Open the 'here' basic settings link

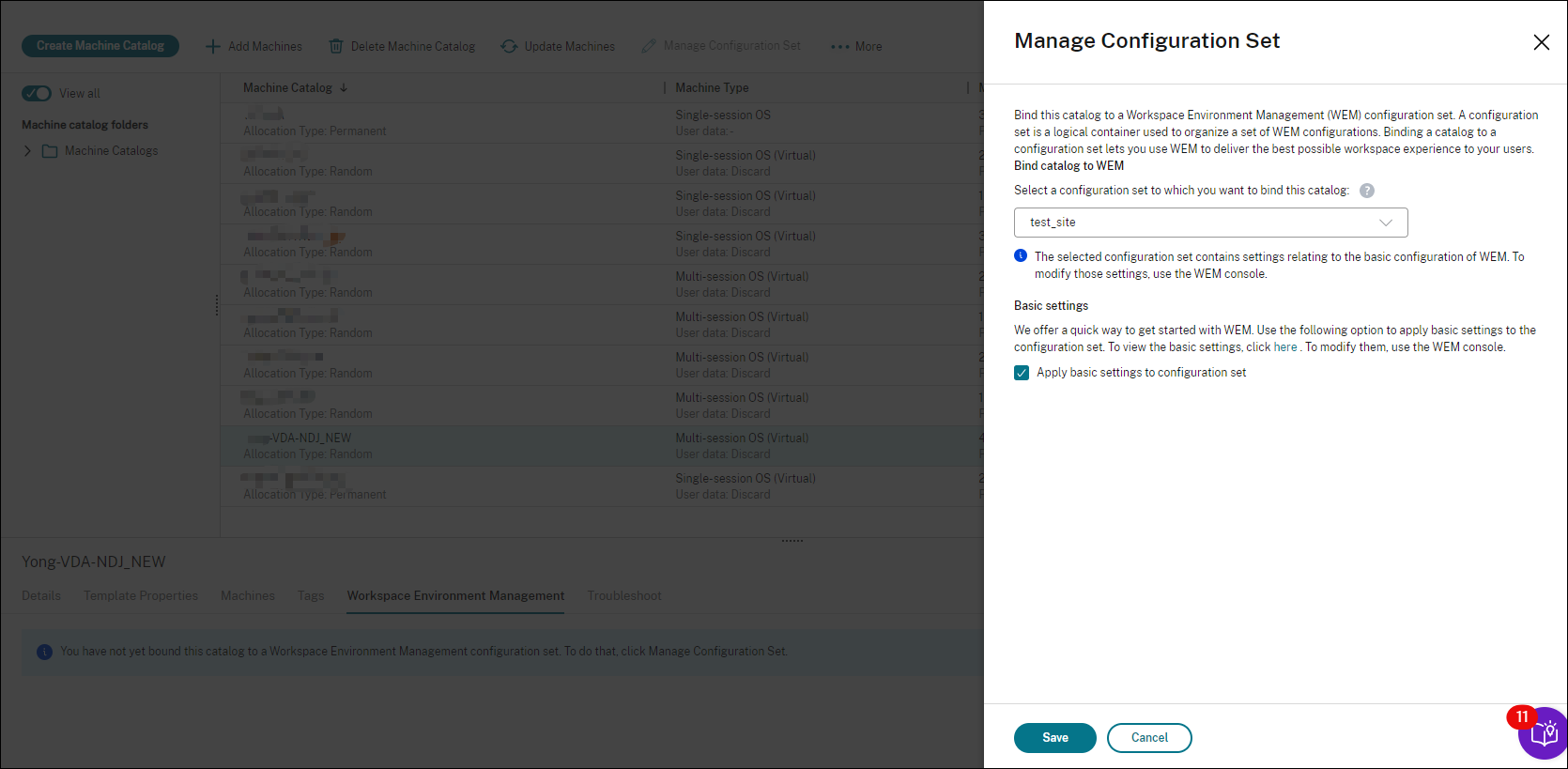1284,347
